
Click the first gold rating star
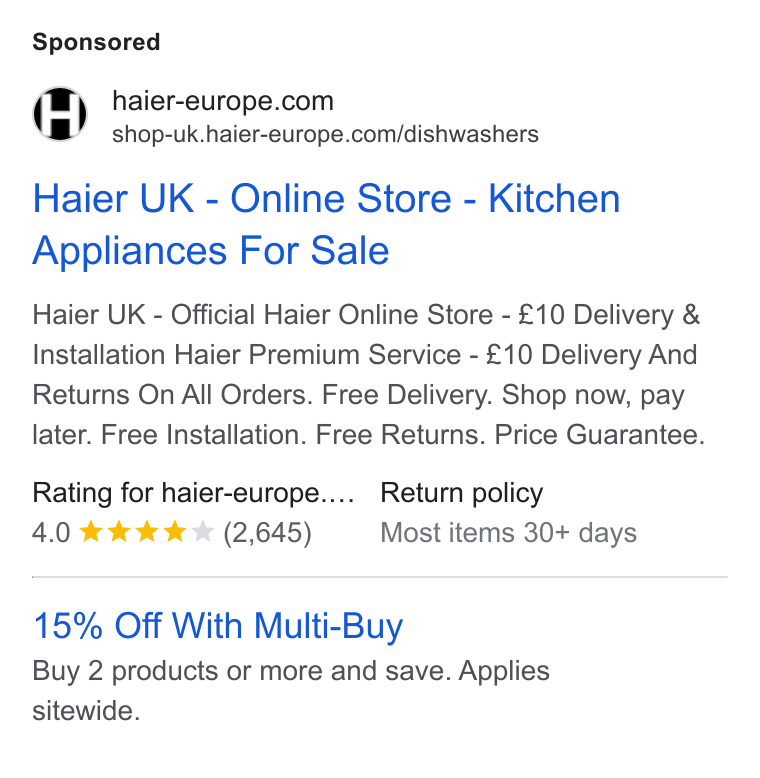[x=91, y=532]
